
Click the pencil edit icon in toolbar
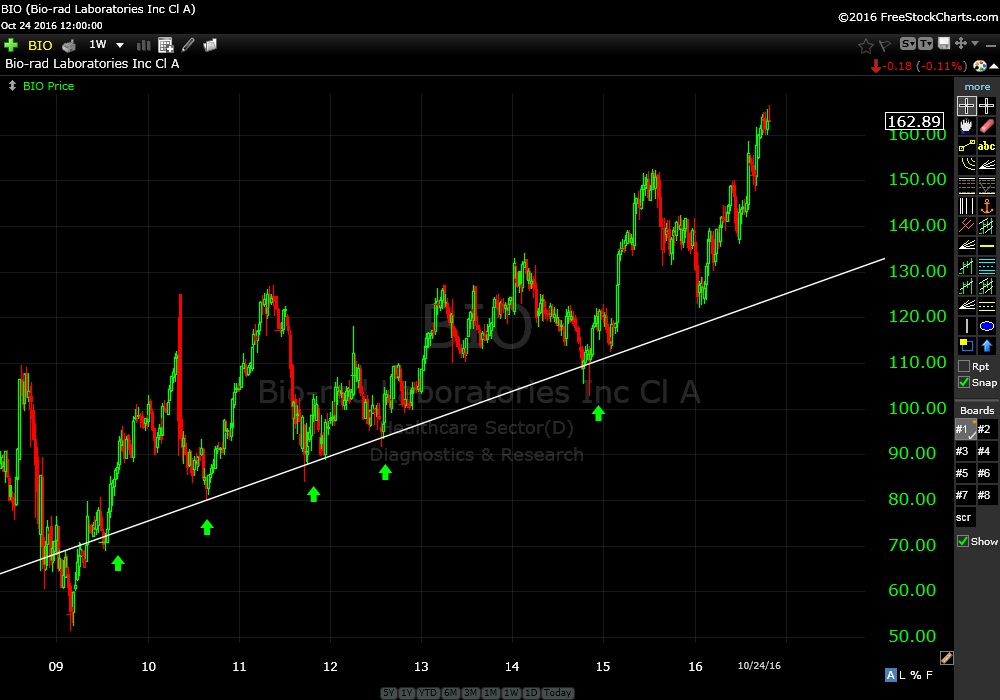(188, 45)
